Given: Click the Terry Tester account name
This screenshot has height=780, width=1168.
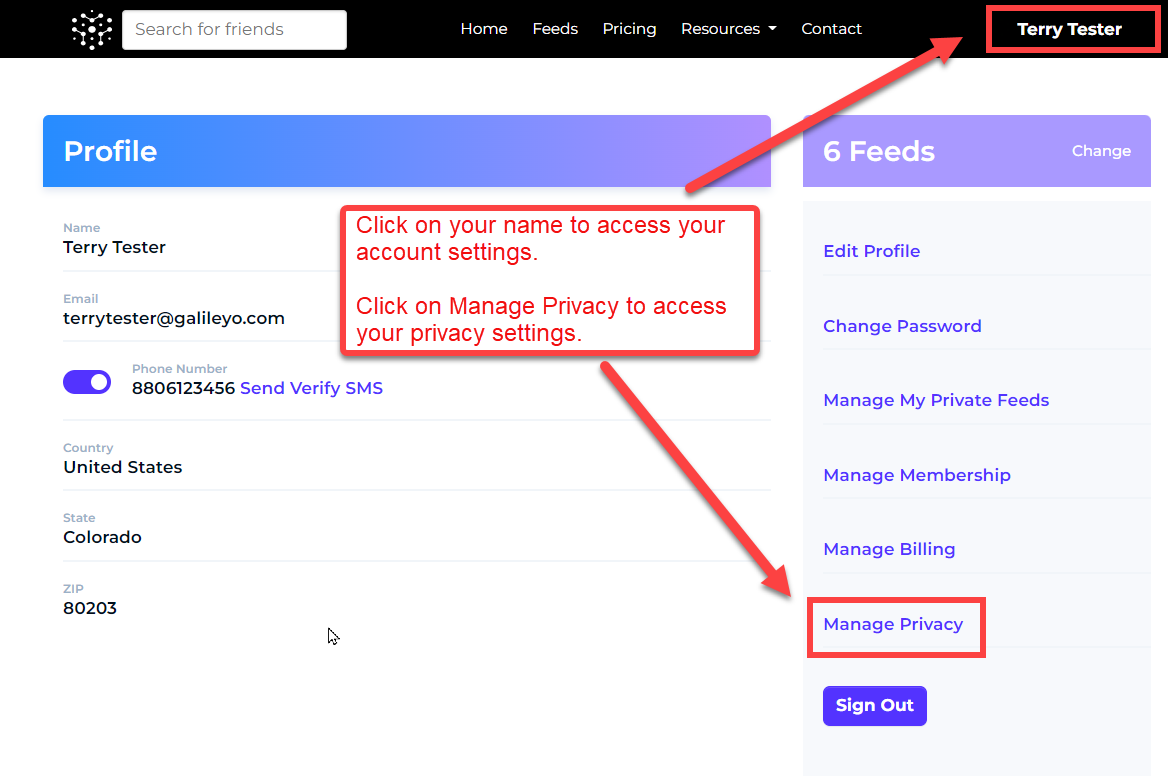Looking at the screenshot, I should pos(1069,29).
